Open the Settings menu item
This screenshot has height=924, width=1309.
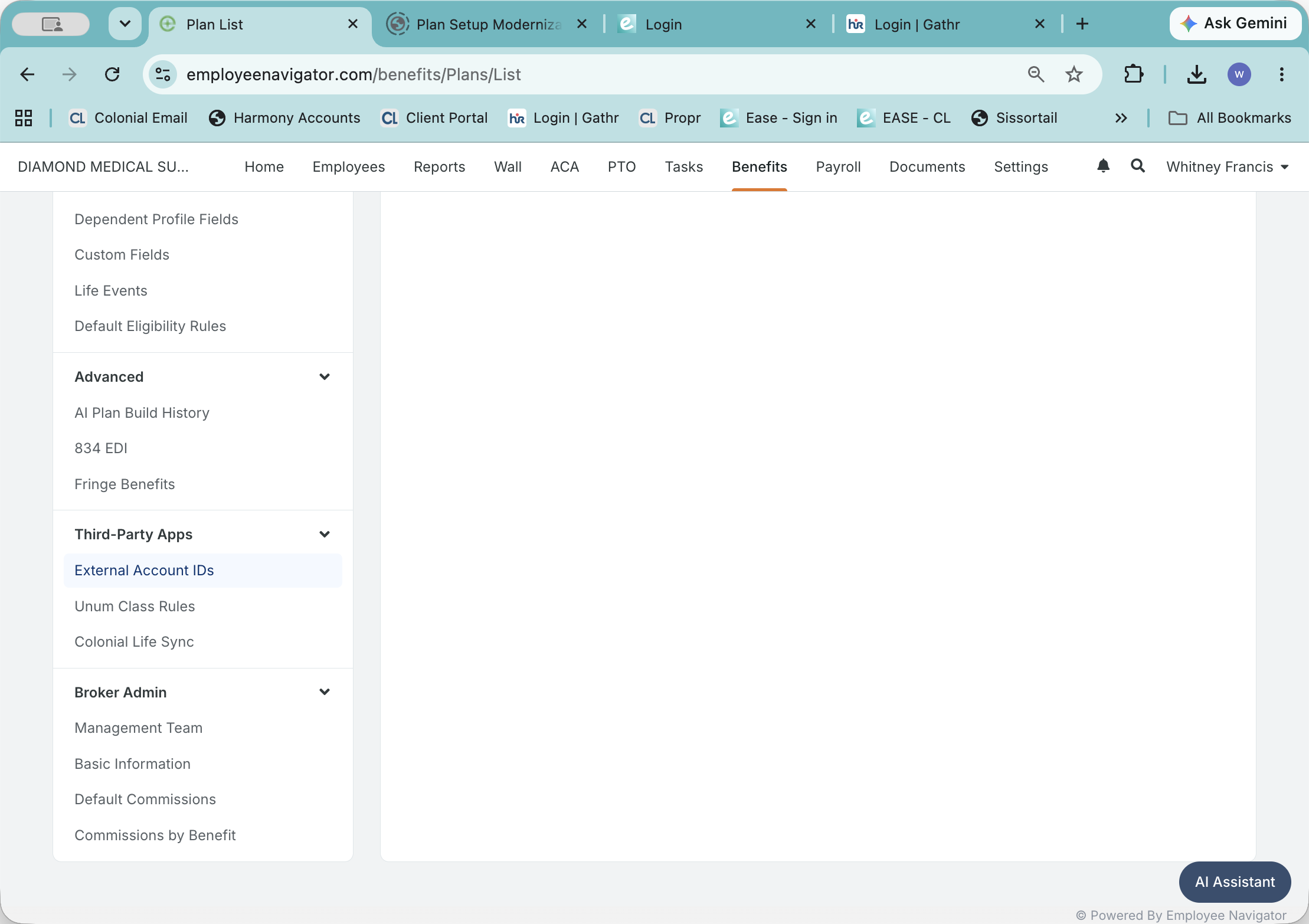point(1020,167)
